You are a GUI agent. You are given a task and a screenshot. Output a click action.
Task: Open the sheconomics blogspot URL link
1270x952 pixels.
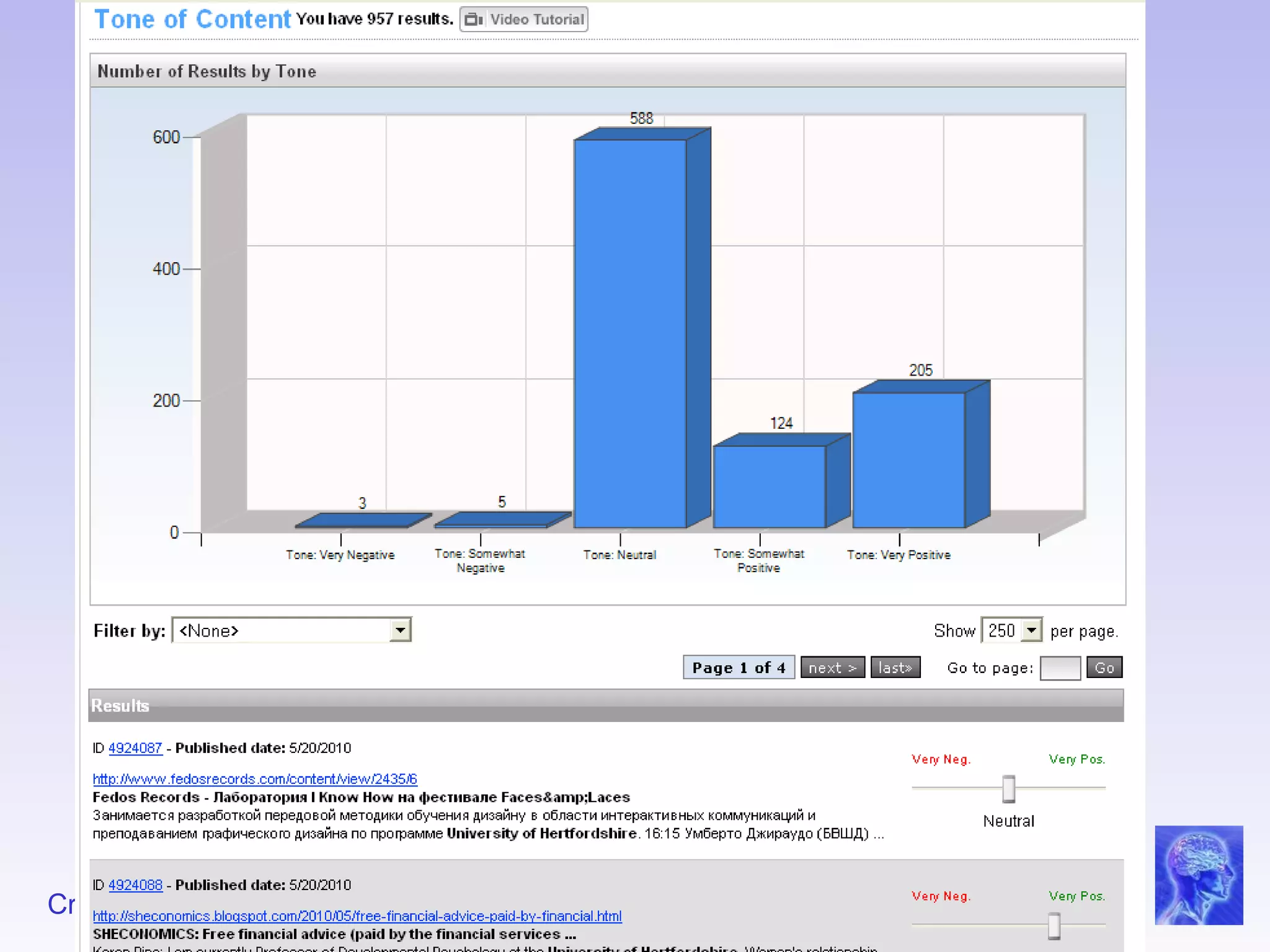(357, 916)
